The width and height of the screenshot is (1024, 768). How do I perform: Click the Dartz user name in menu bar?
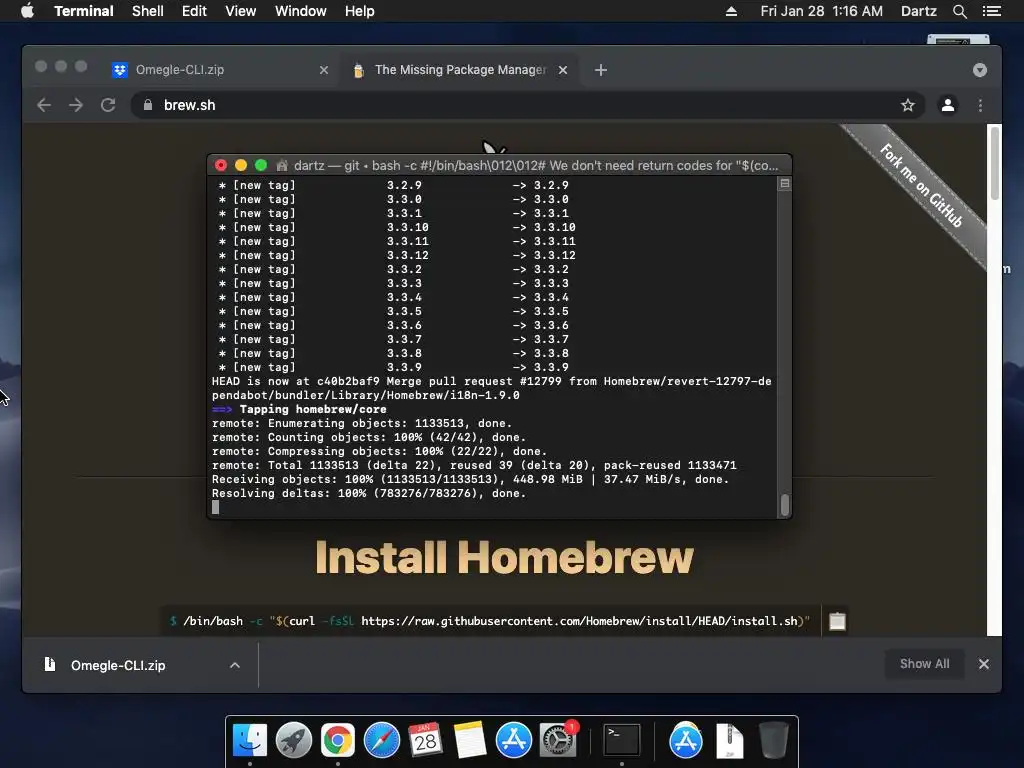click(x=918, y=11)
